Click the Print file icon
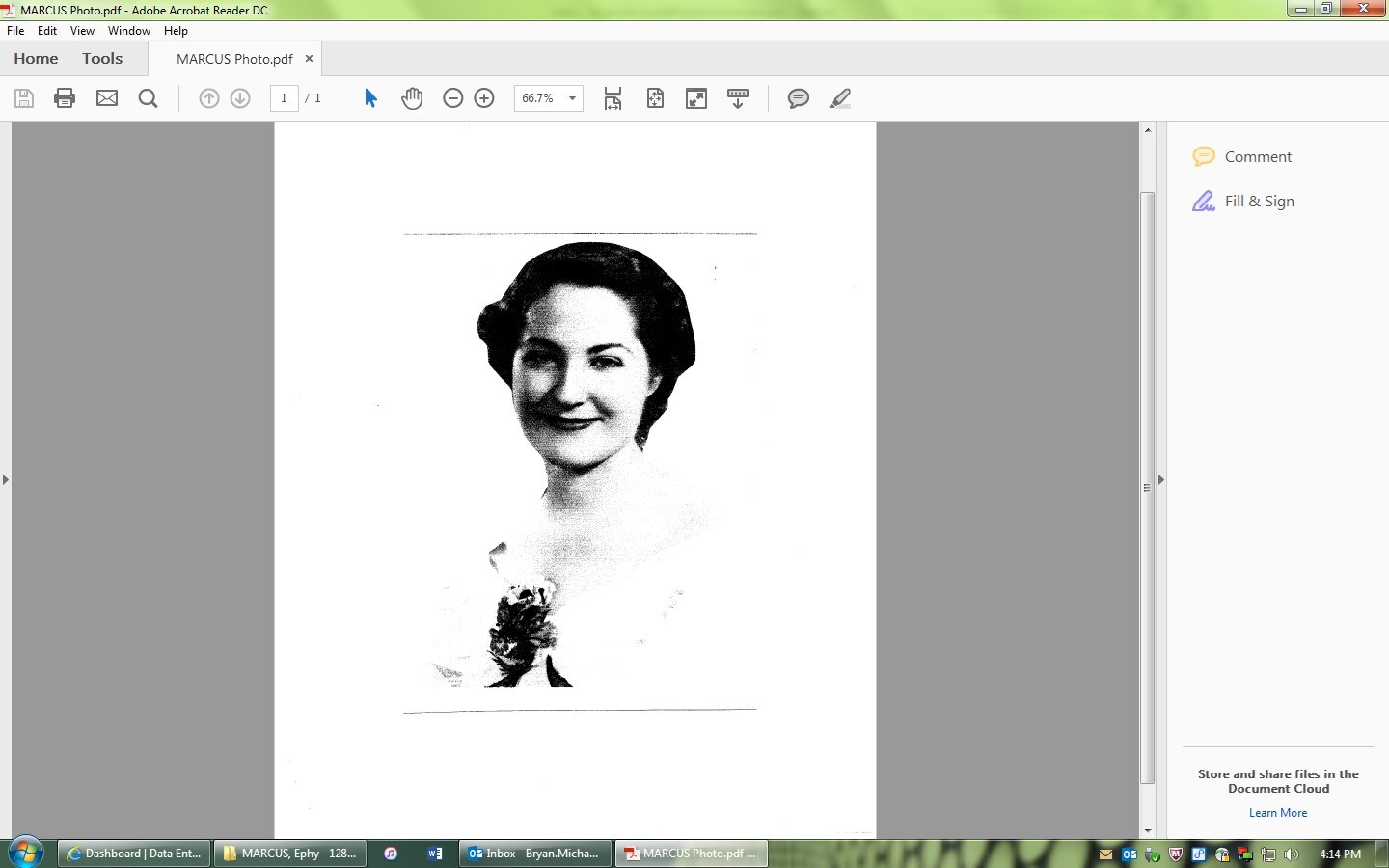1389x868 pixels. coord(65,98)
